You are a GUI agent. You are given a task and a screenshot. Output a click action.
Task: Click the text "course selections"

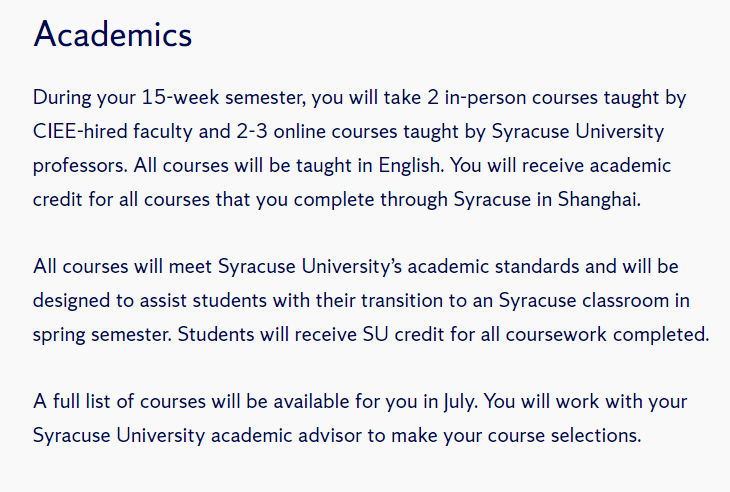click(x=568, y=435)
